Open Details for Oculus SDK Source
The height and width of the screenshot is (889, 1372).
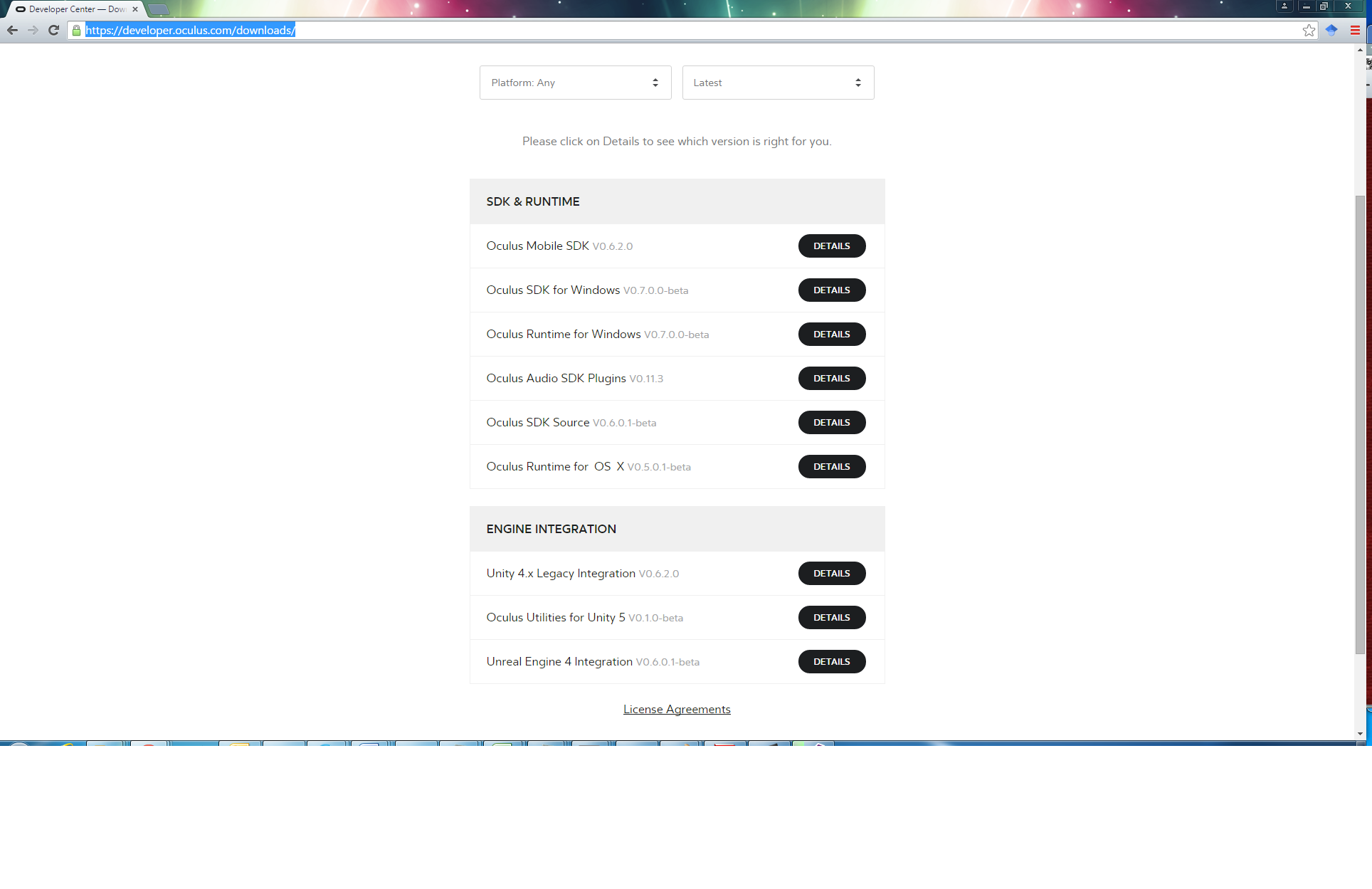tap(831, 422)
